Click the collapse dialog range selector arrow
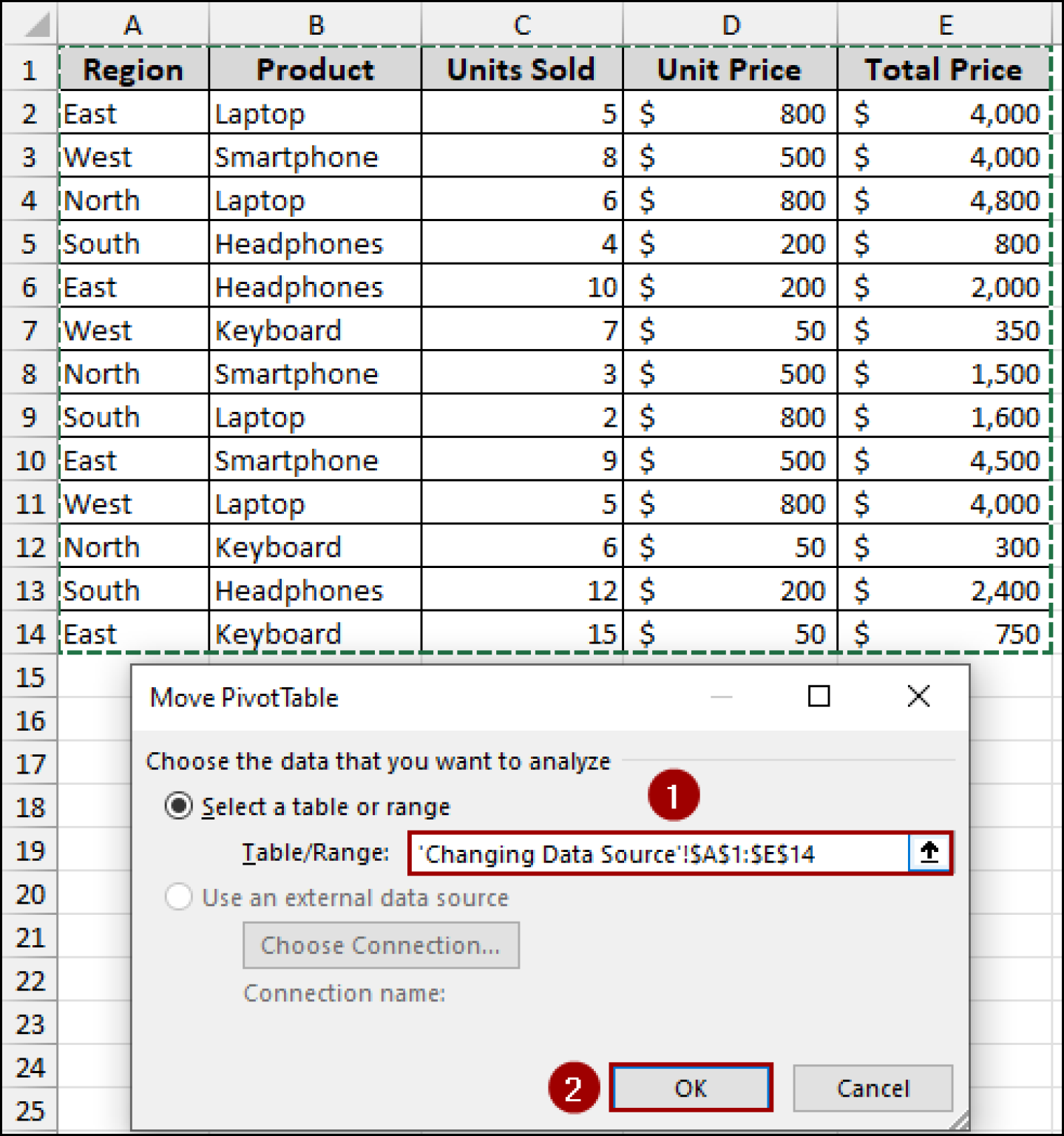The width and height of the screenshot is (1064, 1136). (x=929, y=853)
